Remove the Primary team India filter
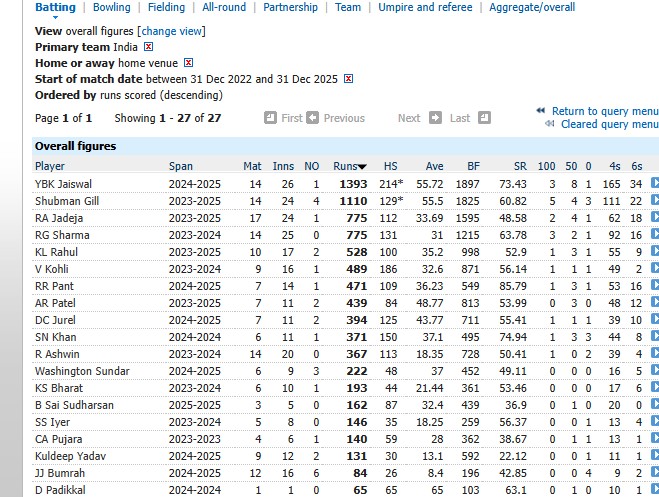The image size is (659, 497). (x=149, y=47)
